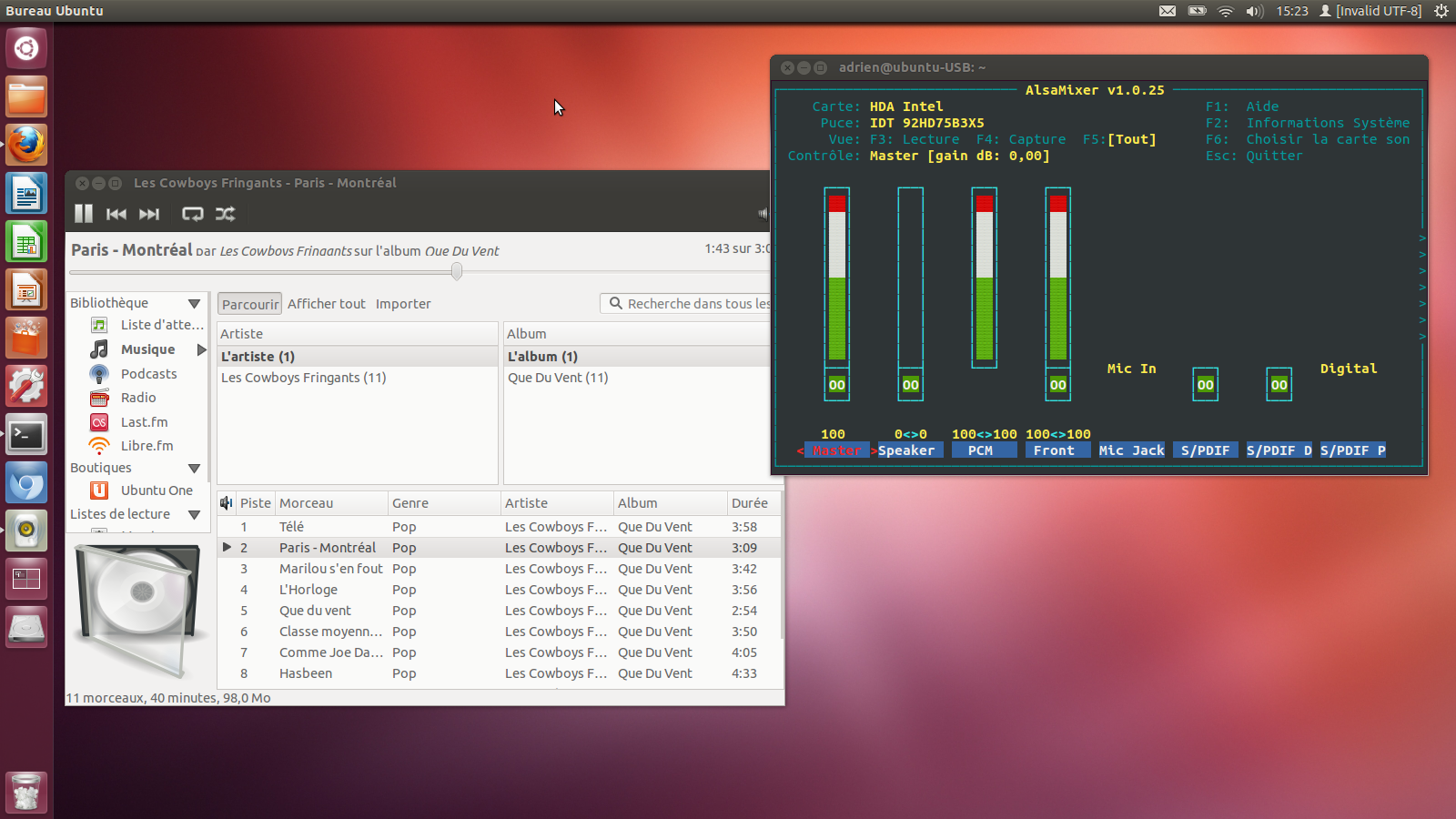Click the song position slider handle
Screen dimensions: 1456x819
(x=457, y=271)
